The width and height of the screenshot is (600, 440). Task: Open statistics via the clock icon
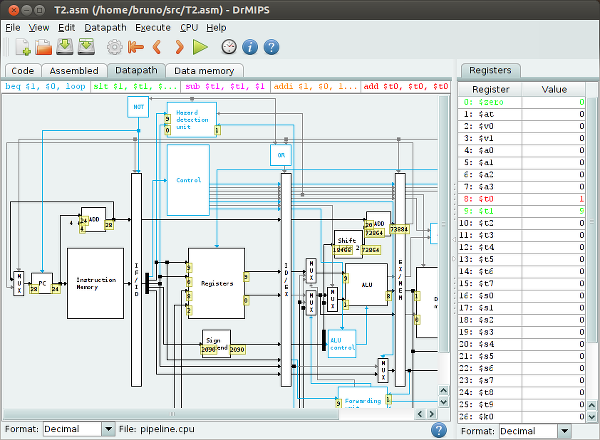tap(229, 47)
